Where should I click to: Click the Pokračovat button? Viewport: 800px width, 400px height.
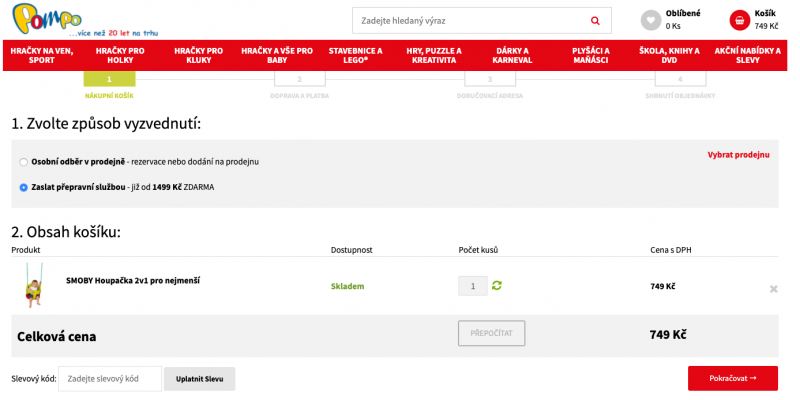pyautogui.click(x=733, y=379)
